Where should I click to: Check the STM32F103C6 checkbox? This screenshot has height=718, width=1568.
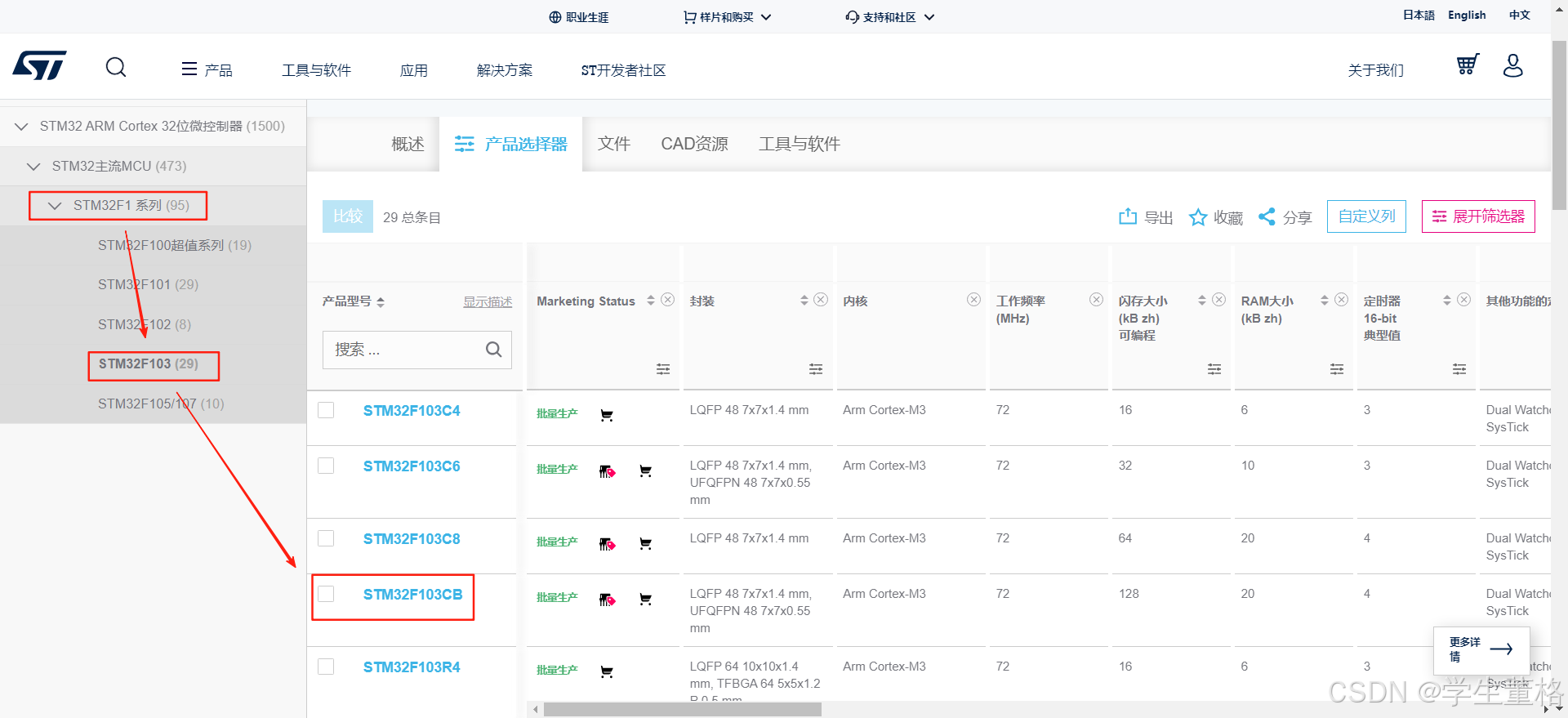tap(326, 466)
